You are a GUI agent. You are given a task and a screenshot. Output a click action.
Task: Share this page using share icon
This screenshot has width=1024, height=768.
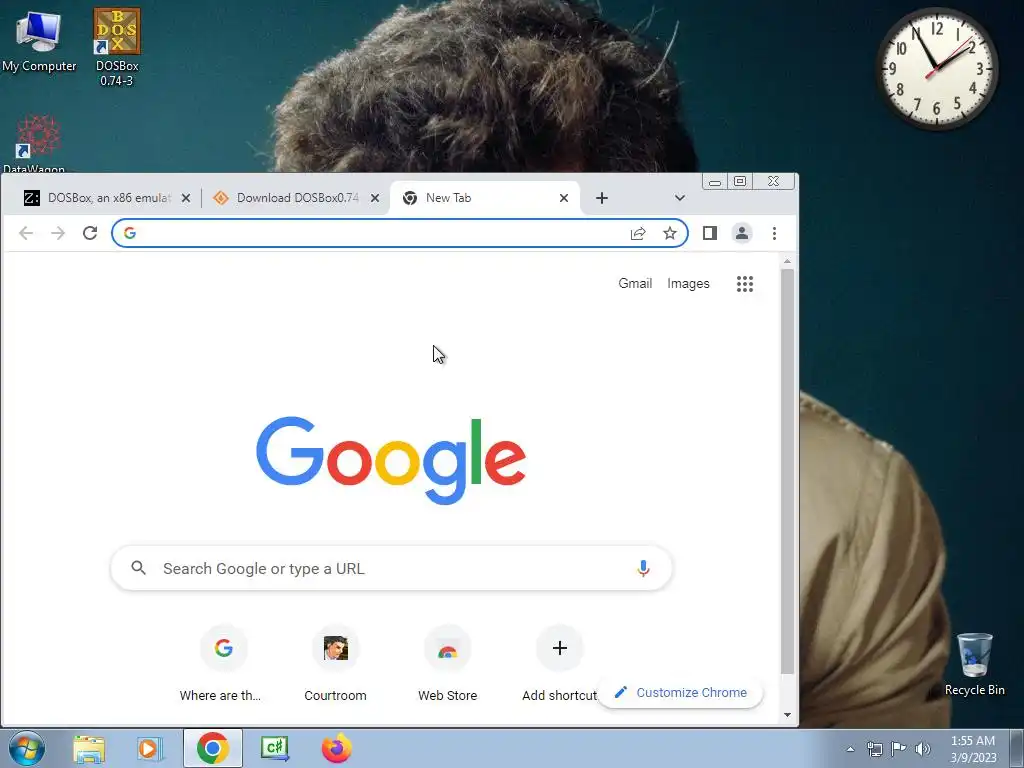tap(638, 233)
